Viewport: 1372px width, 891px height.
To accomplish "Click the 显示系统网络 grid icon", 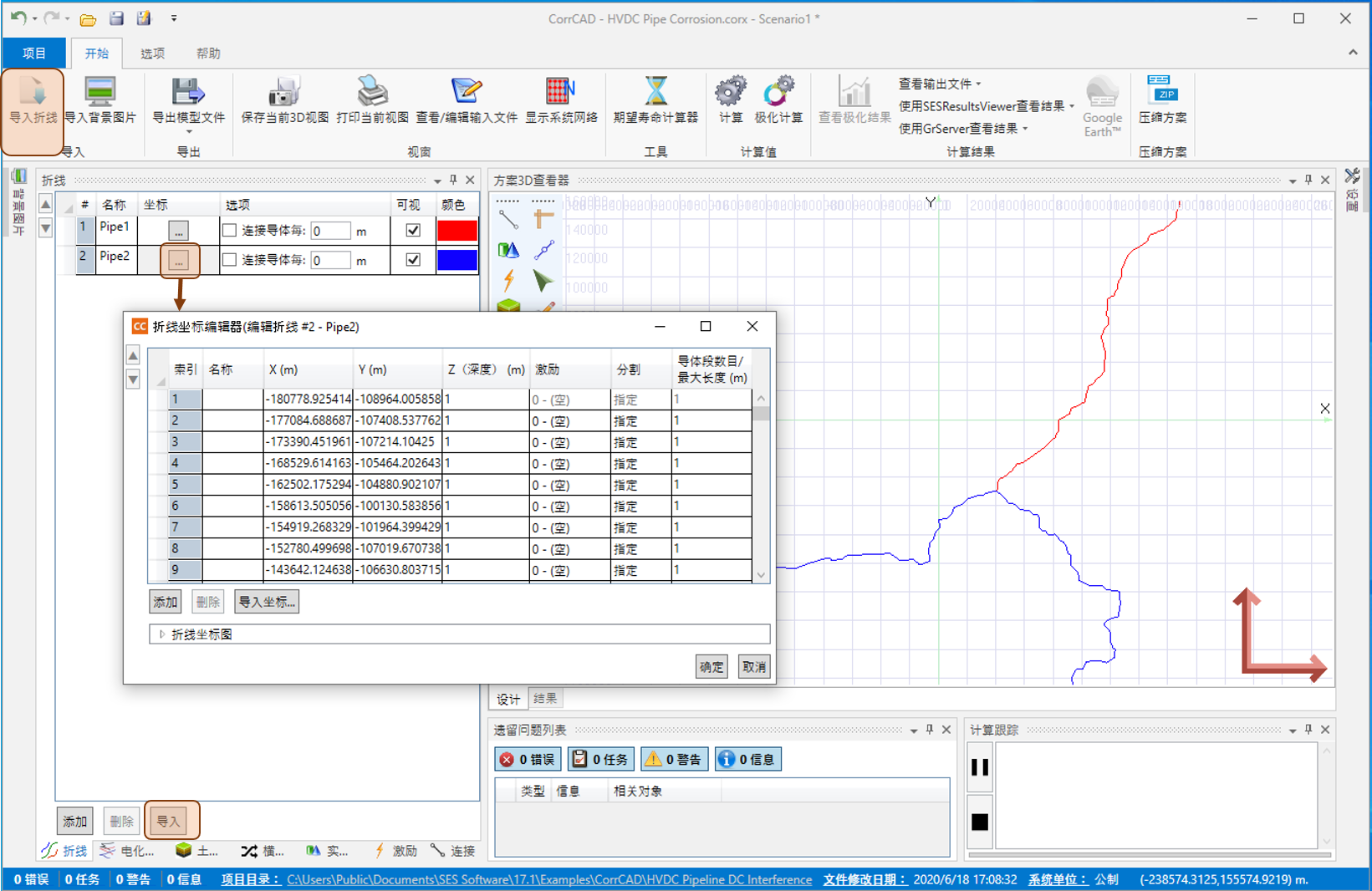I will click(561, 91).
